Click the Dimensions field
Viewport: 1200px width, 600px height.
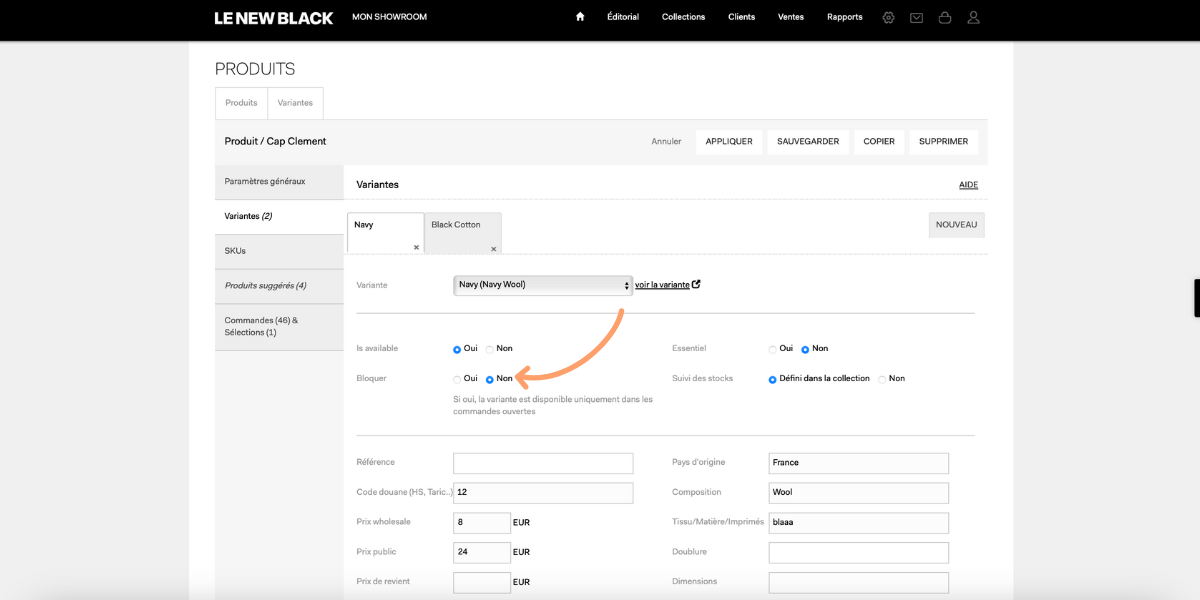point(859,582)
